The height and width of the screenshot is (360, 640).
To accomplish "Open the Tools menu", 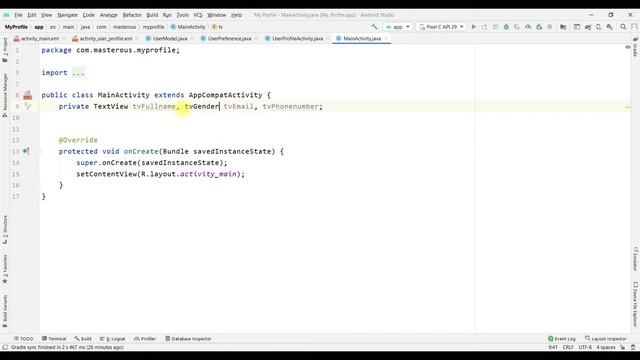I will click(182, 15).
